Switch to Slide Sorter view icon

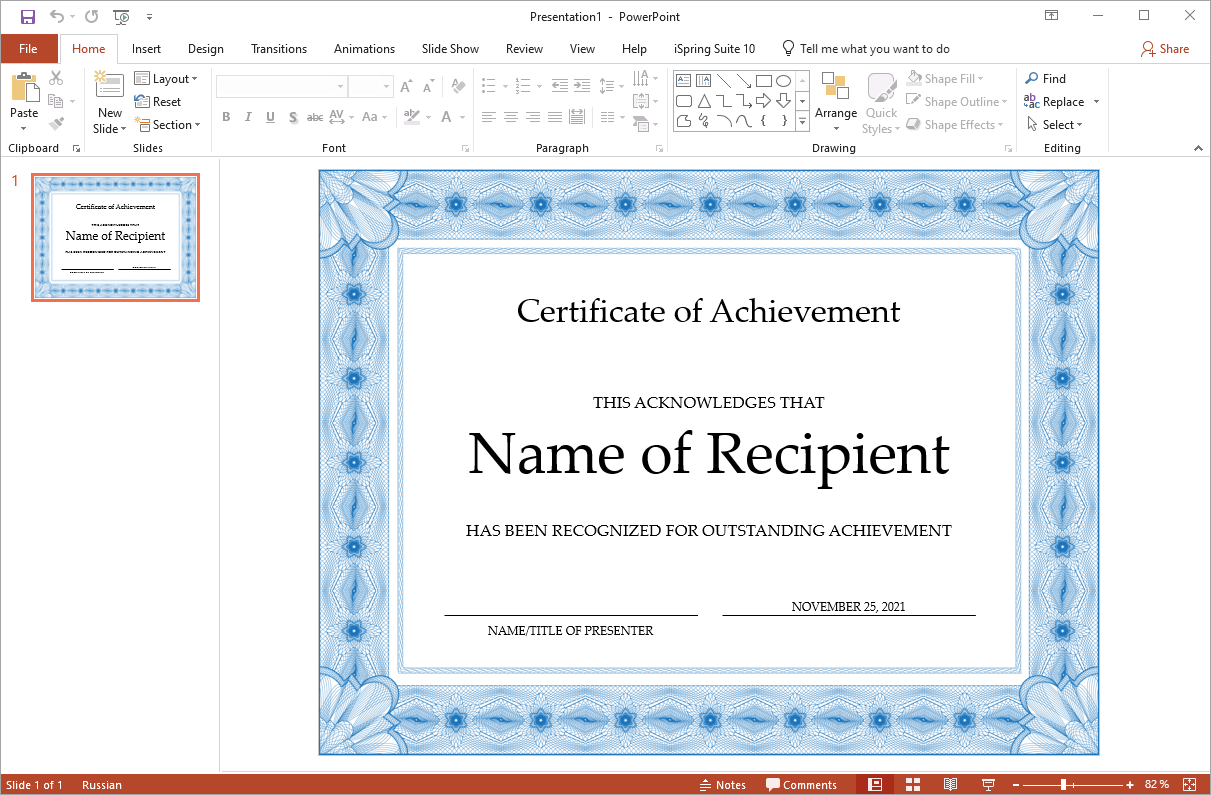click(913, 785)
